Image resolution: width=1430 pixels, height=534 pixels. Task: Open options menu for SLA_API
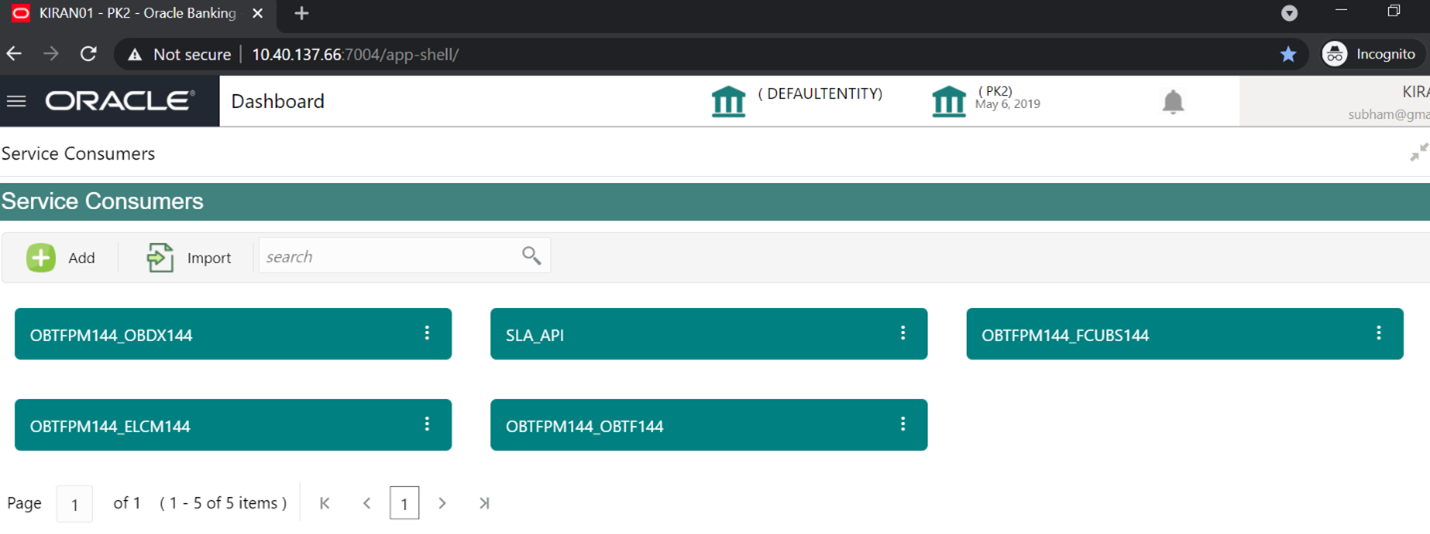(x=903, y=333)
